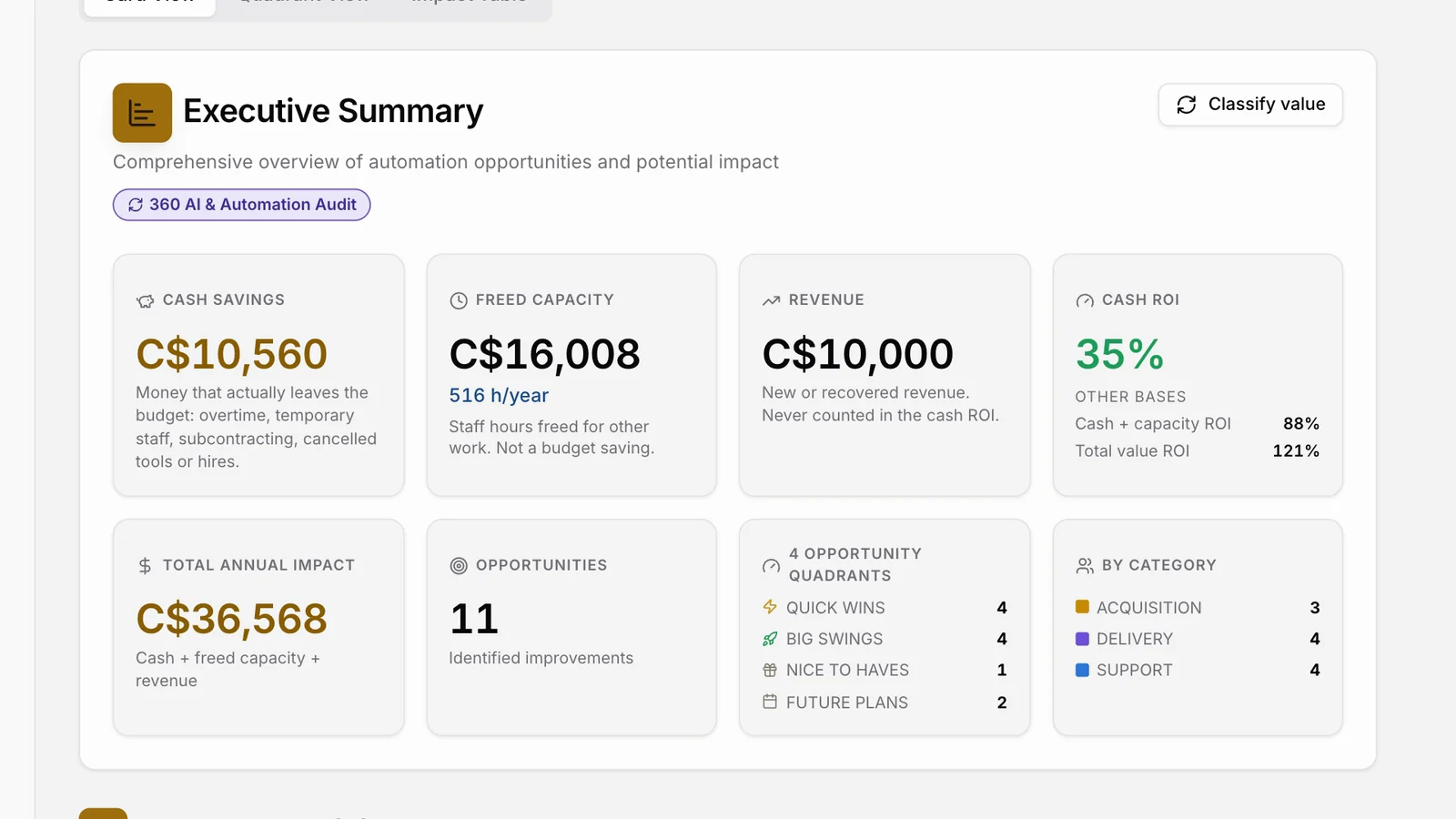Click the sync icon in the audit badge

tap(136, 205)
